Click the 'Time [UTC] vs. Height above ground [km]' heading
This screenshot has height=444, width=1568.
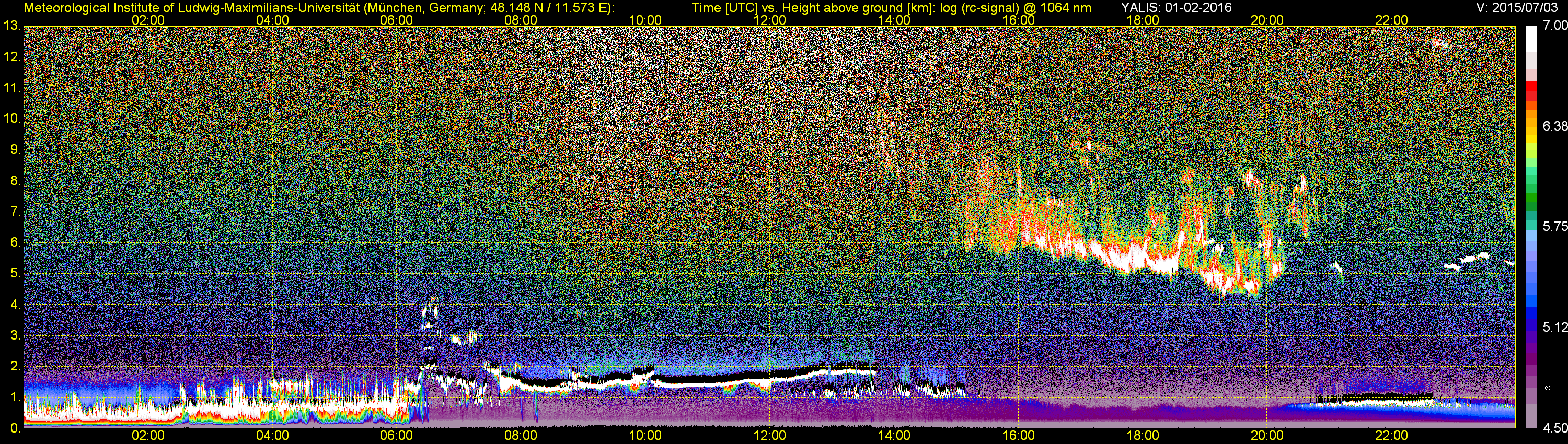coord(821,8)
